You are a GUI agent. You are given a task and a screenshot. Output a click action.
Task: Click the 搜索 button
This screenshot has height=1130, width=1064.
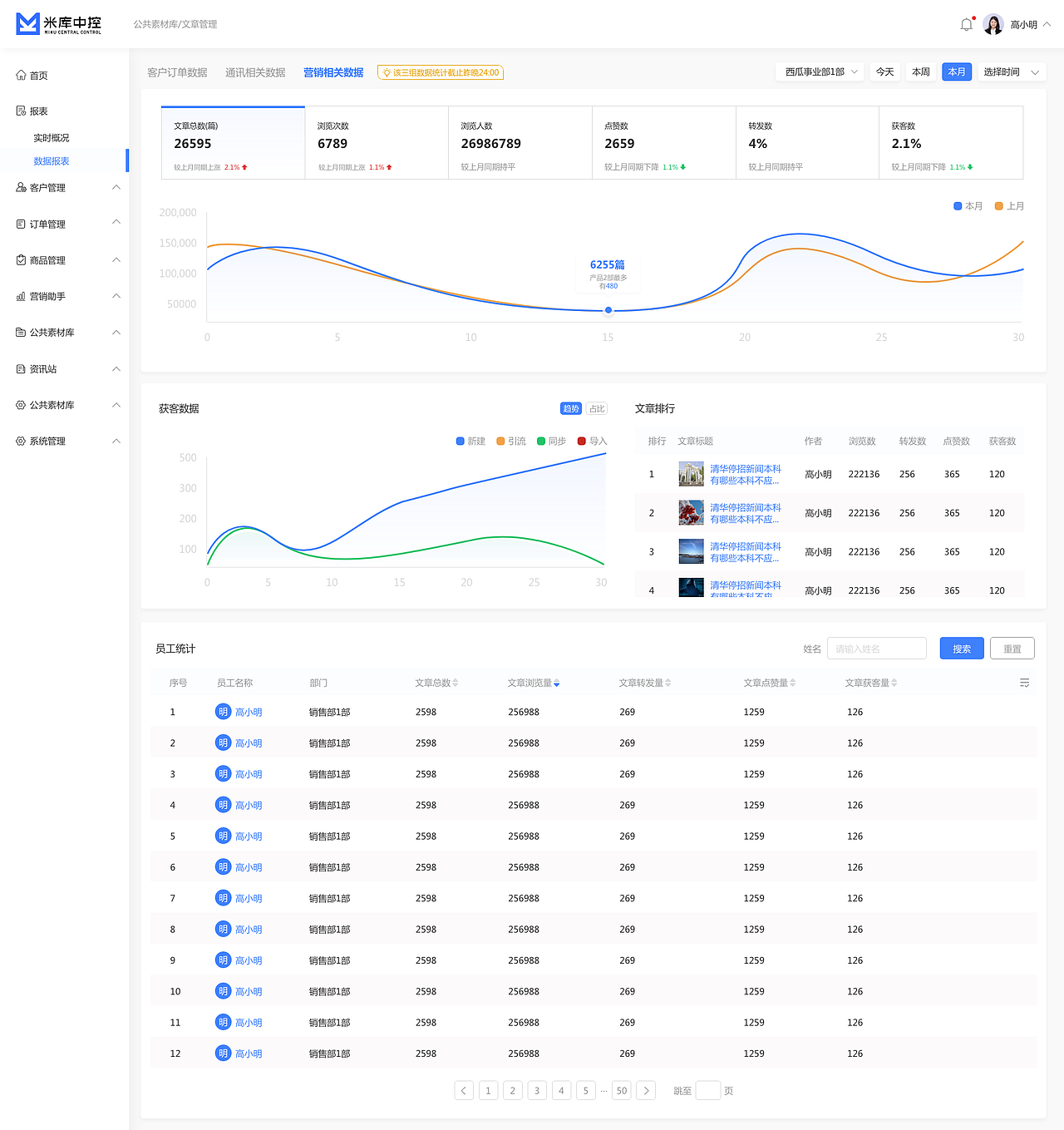click(962, 649)
